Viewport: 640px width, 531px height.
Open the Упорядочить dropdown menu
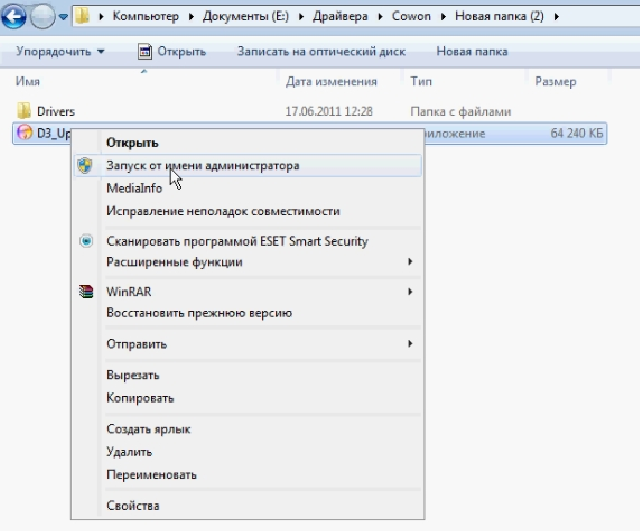[x=60, y=51]
